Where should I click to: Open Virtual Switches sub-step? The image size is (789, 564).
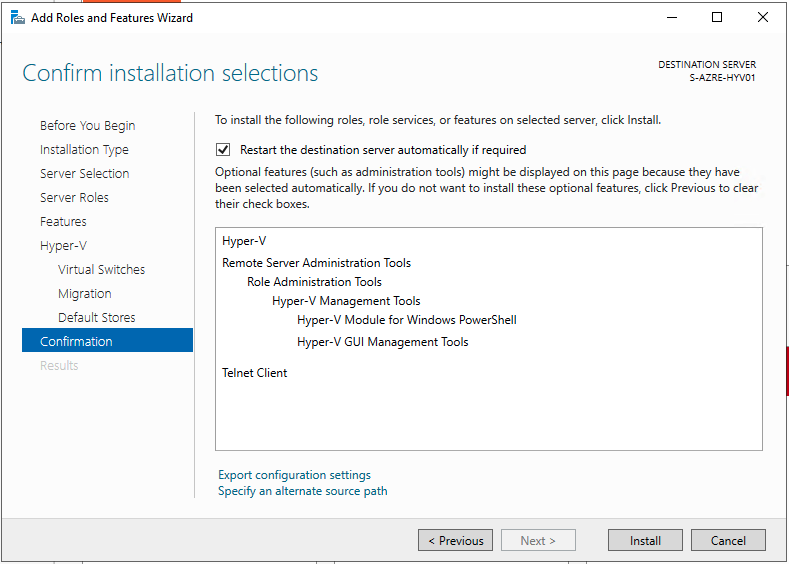pyautogui.click(x=101, y=270)
